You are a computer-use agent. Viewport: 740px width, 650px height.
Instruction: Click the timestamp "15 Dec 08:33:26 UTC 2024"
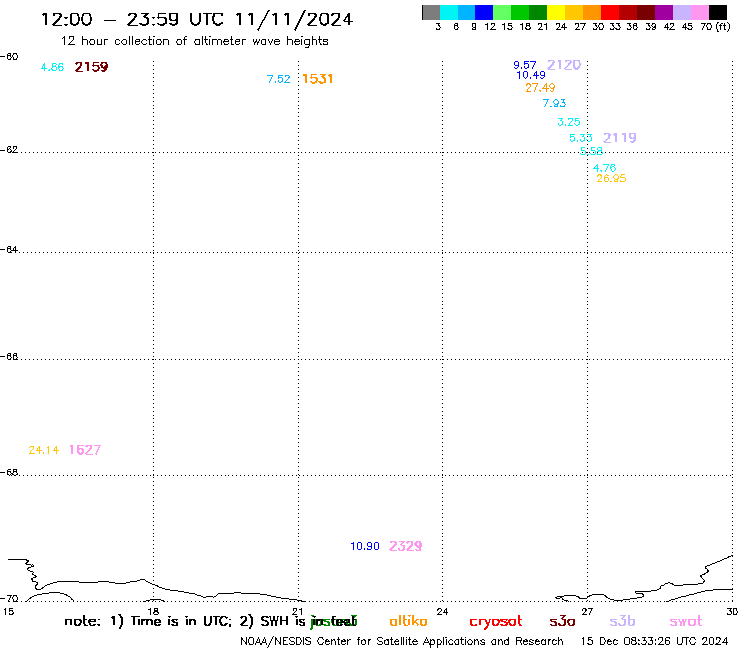[654, 642]
